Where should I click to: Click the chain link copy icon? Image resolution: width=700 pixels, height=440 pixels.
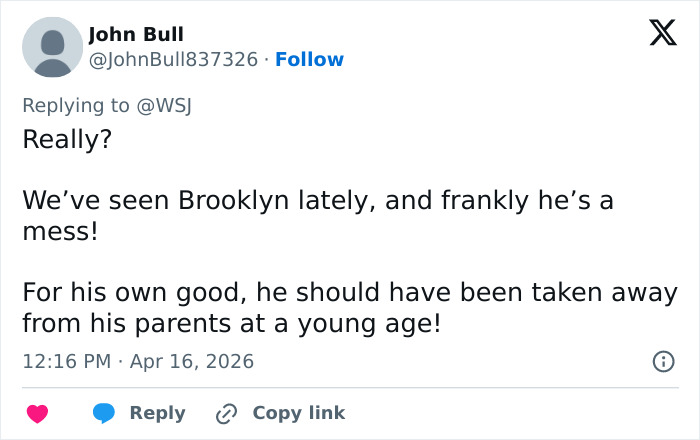[x=226, y=413]
